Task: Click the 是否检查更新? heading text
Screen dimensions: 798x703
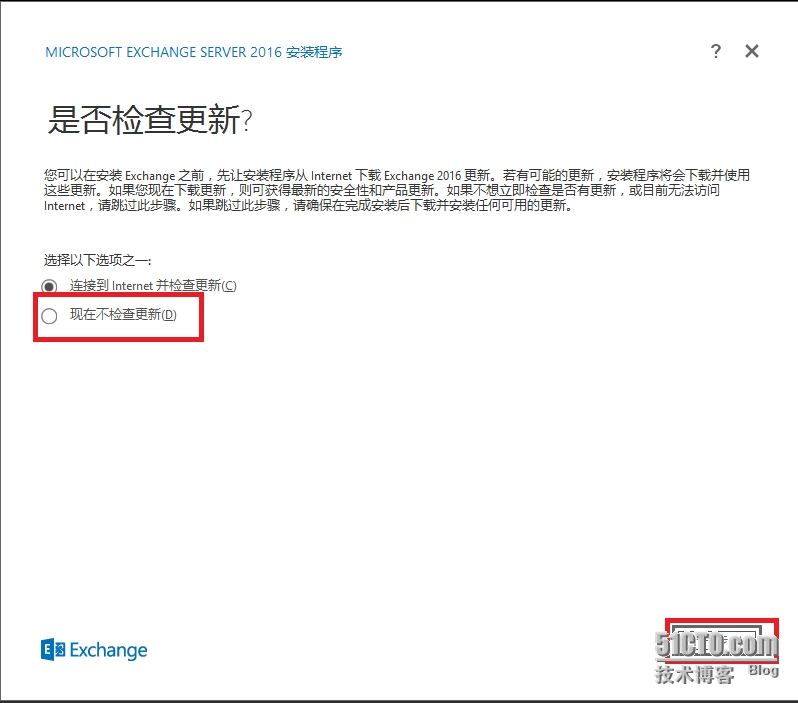Action: point(150,120)
